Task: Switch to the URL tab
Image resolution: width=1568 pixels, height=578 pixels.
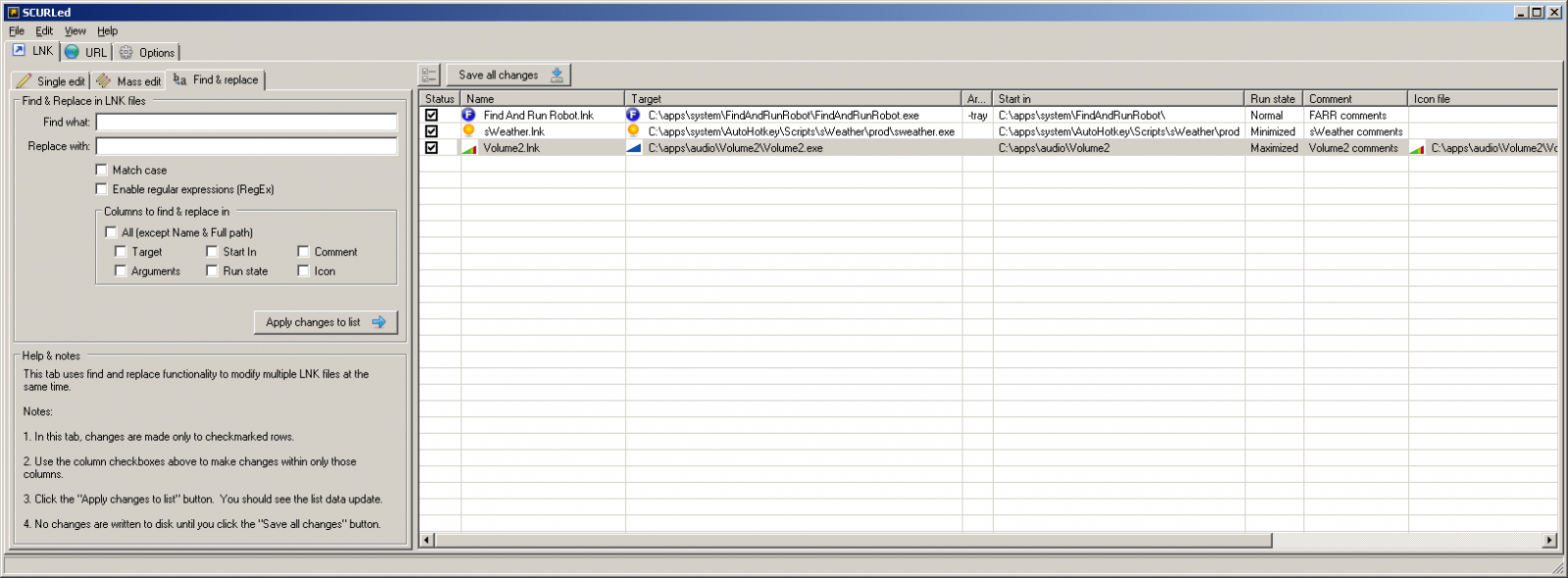Action: [x=85, y=53]
